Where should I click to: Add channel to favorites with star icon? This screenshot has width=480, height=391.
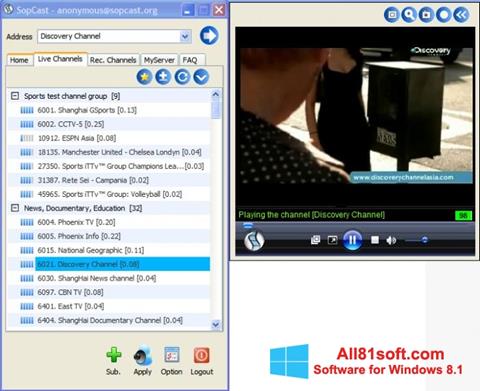click(144, 77)
